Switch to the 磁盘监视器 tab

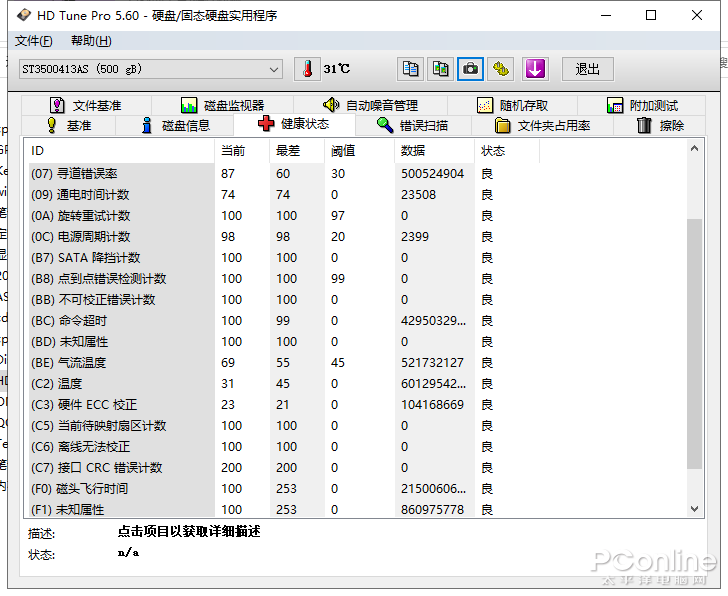click(x=223, y=105)
